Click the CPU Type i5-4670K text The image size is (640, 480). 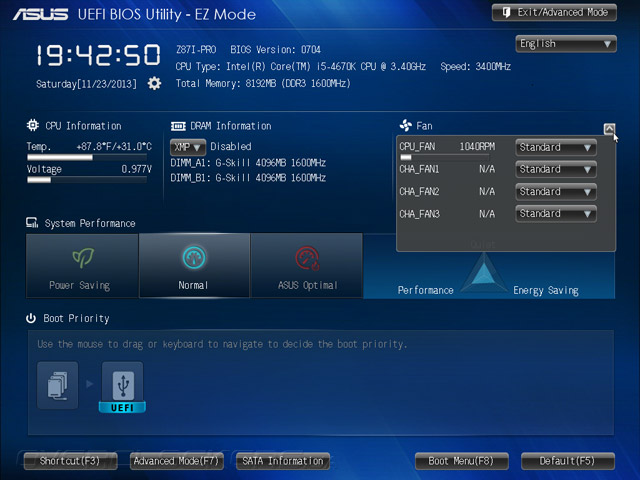(x=300, y=67)
